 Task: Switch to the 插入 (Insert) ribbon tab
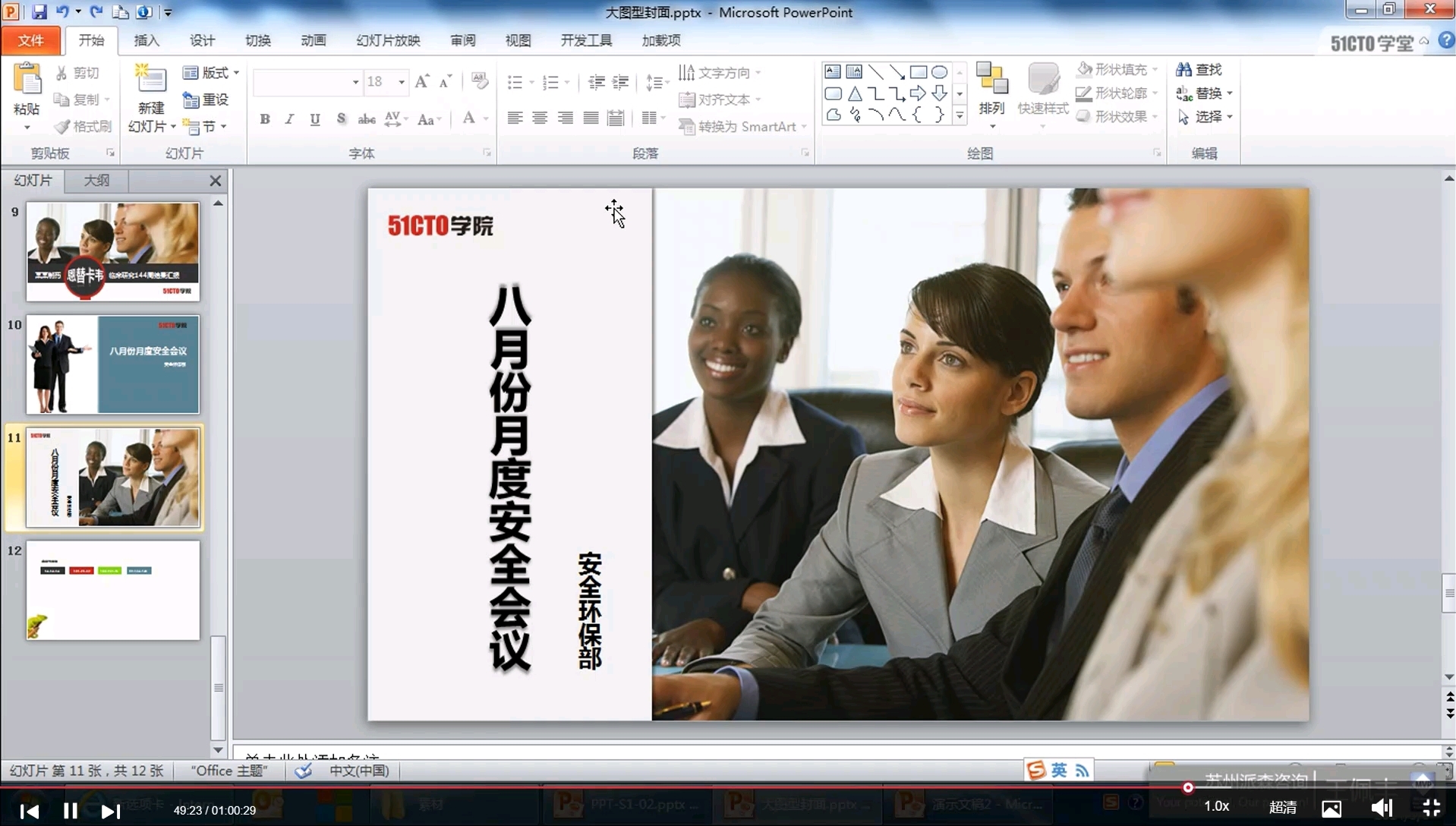pos(146,40)
